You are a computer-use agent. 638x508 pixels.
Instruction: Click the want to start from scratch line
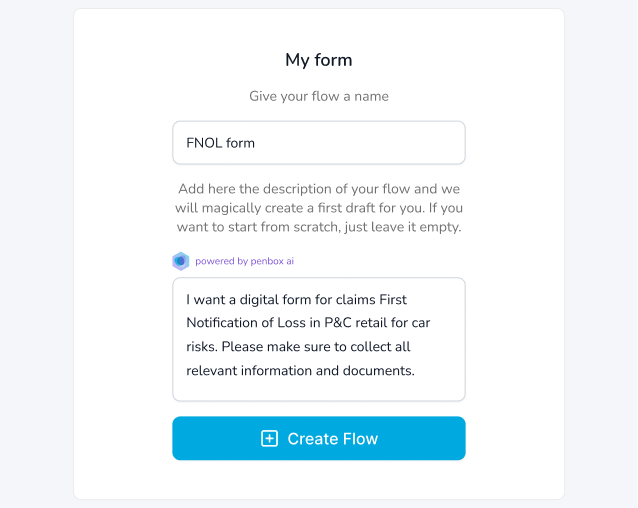coord(319,227)
